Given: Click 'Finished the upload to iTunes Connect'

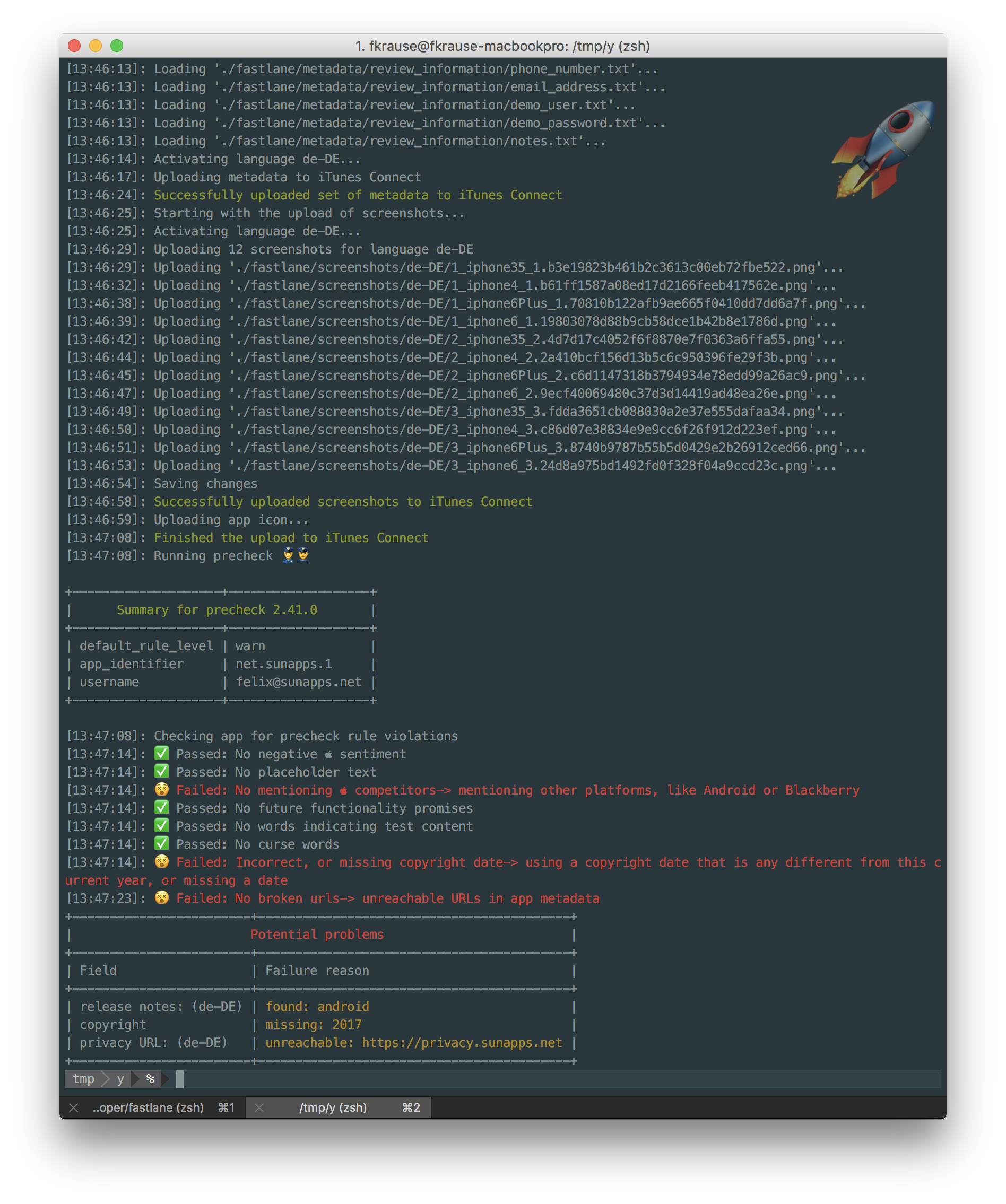Looking at the screenshot, I should pos(291,538).
